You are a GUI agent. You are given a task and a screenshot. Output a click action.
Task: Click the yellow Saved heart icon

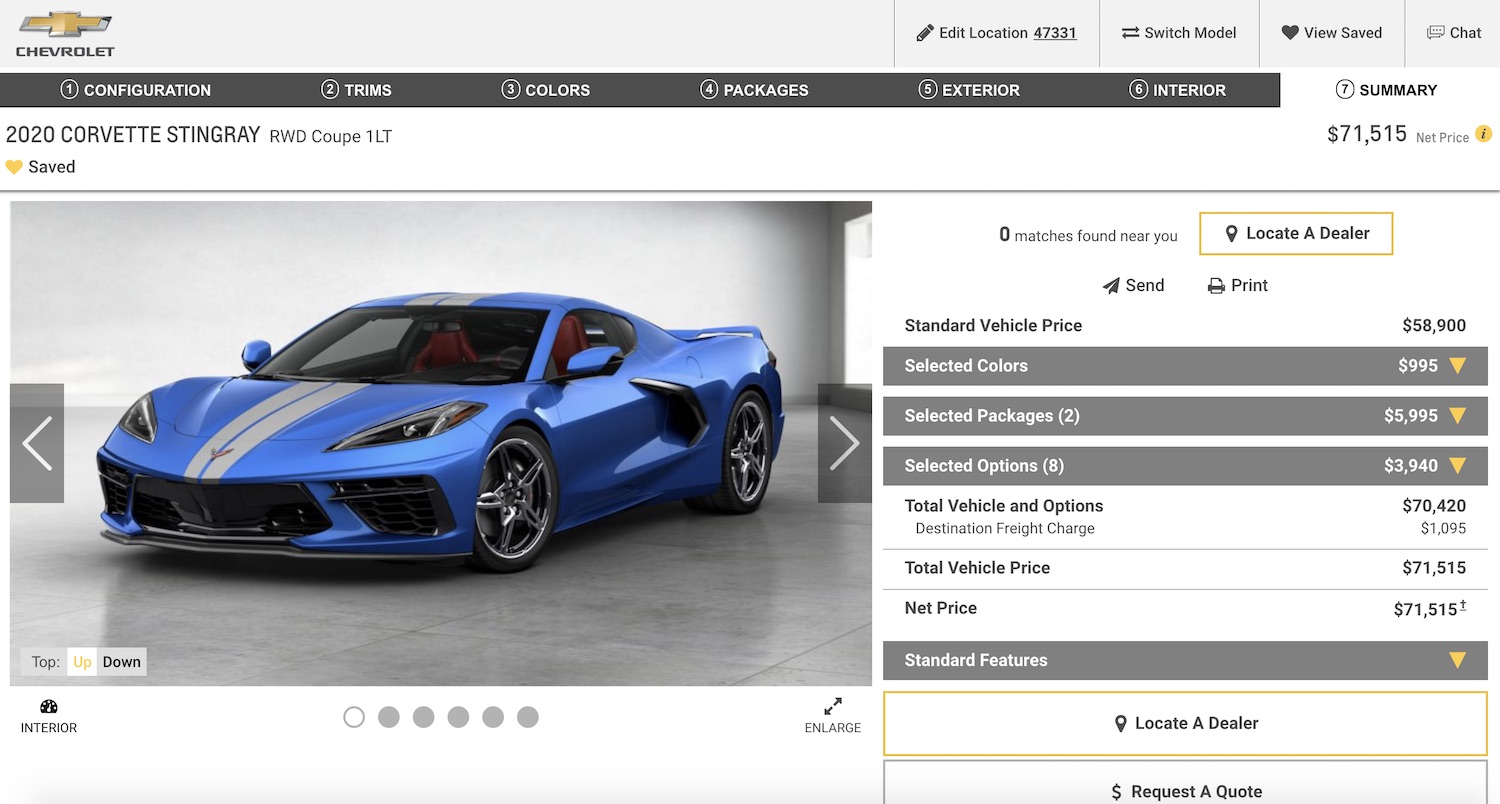click(14, 167)
